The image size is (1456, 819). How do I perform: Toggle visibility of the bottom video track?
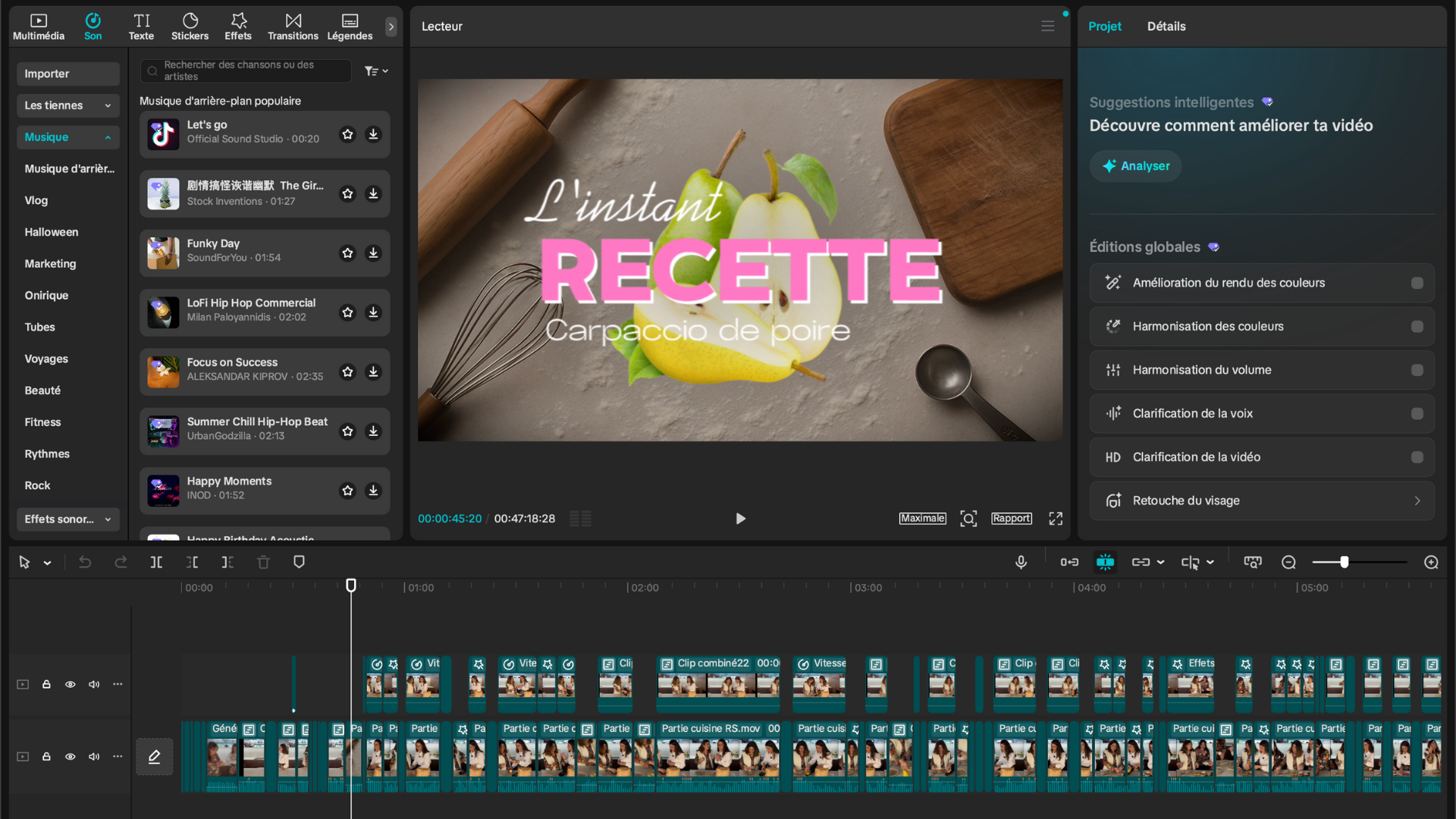click(70, 757)
